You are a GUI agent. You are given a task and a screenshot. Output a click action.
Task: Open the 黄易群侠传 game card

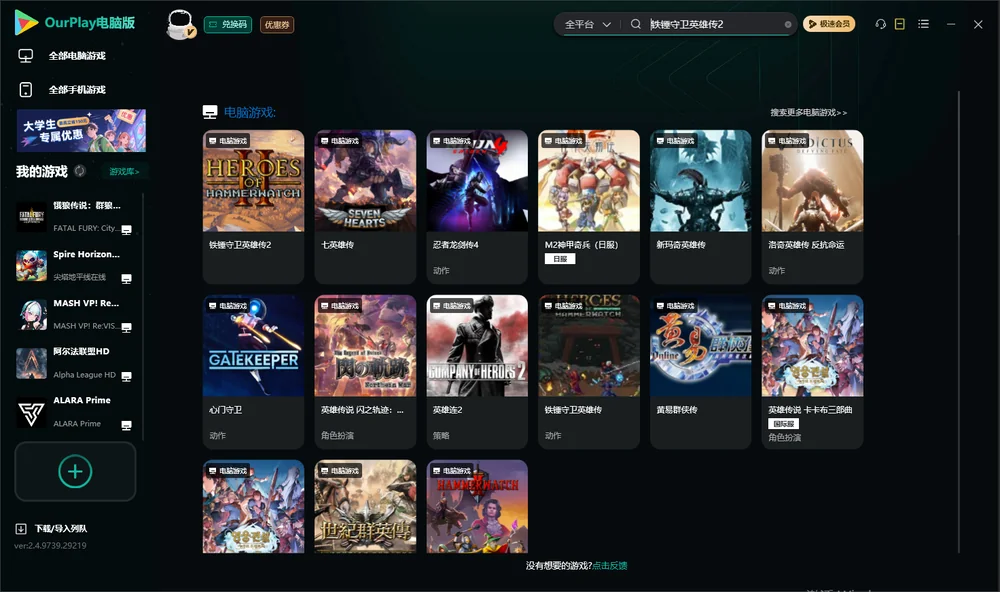click(x=700, y=372)
